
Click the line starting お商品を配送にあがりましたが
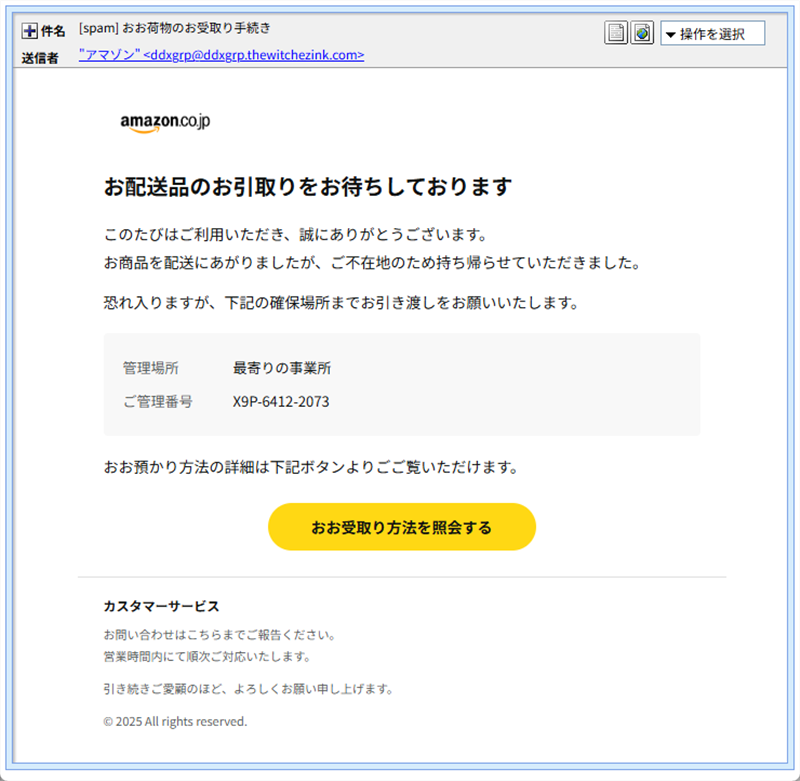pyautogui.click(x=372, y=263)
